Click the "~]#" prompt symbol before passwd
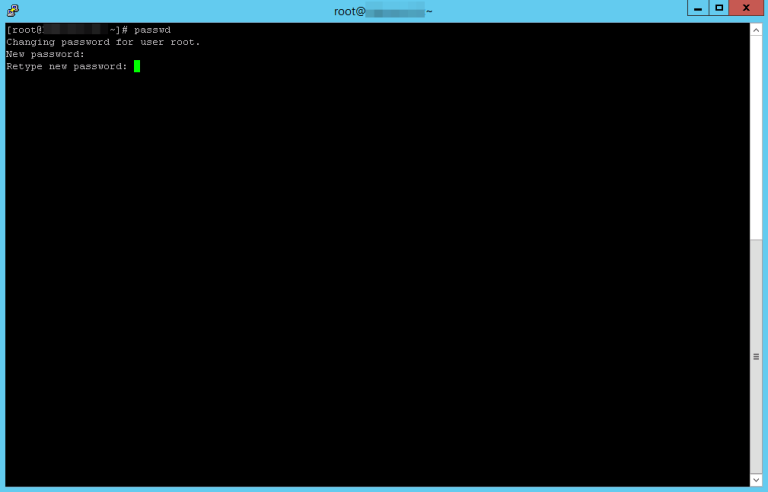Viewport: 768px width, 492px height. coord(119,30)
